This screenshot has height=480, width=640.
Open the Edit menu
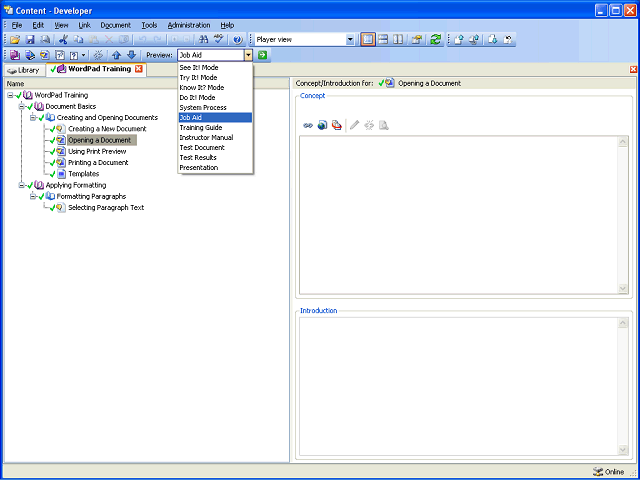(38, 25)
